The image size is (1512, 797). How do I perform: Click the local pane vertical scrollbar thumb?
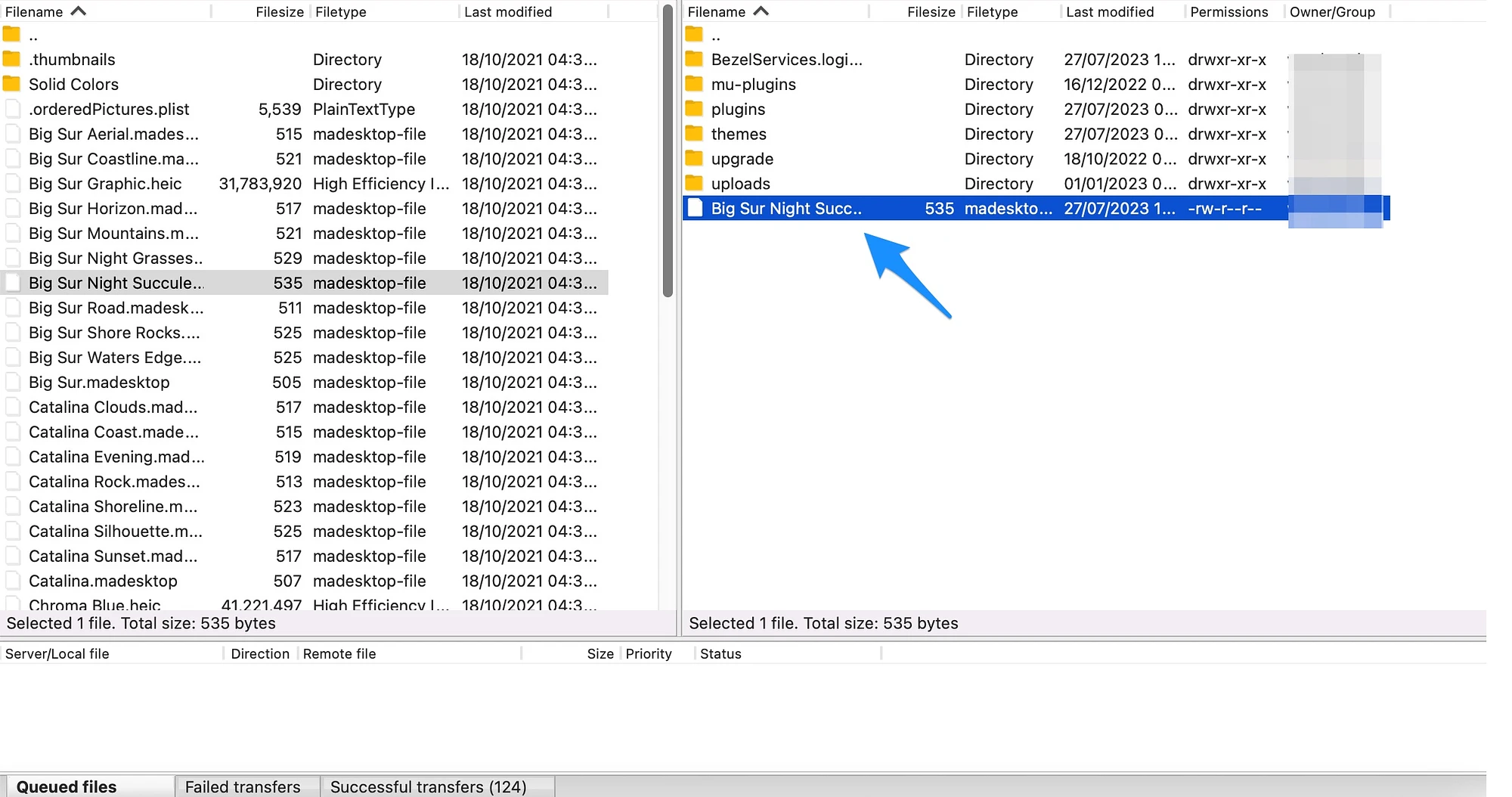coord(668,150)
